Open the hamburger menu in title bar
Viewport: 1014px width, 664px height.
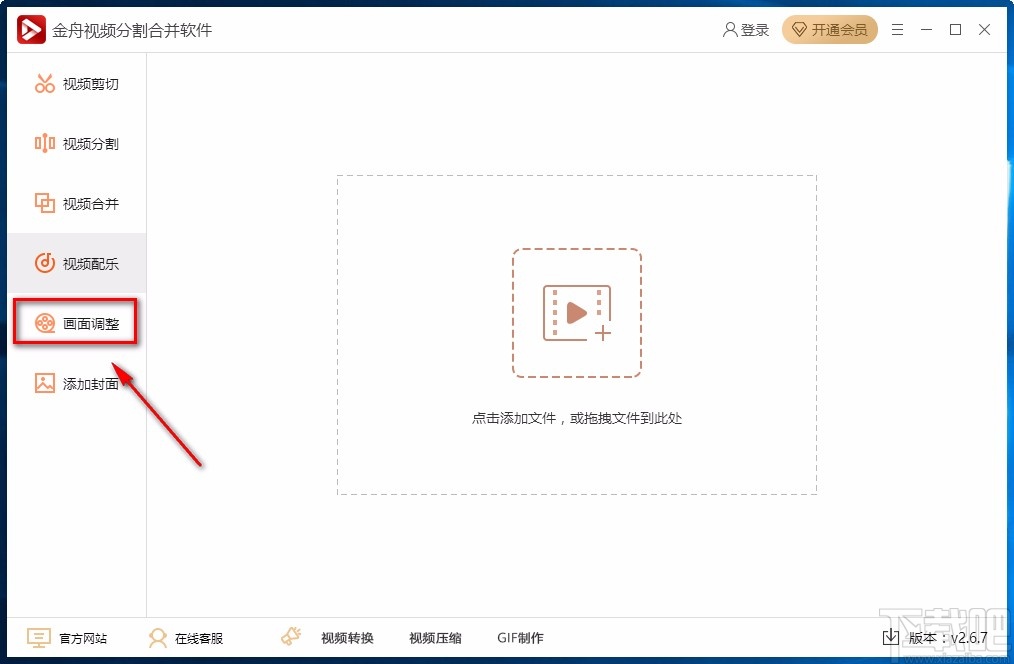point(897,29)
